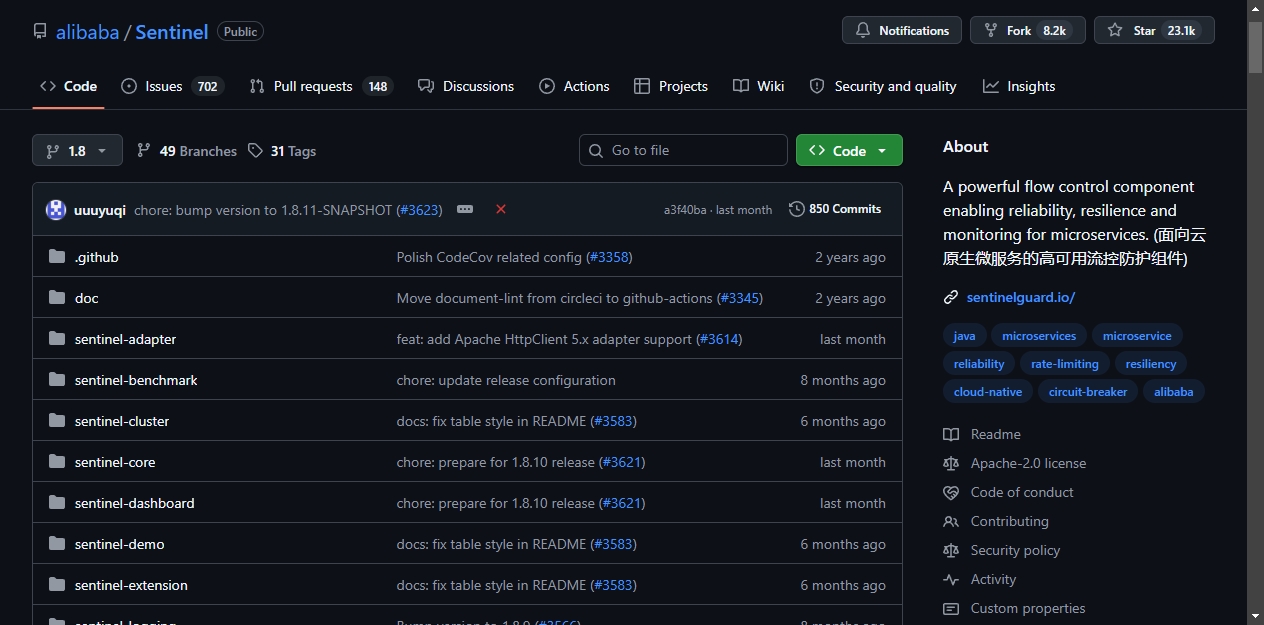Screen dimensions: 1264x625
Task: Open the Pull requests tab
Action: (x=320, y=86)
